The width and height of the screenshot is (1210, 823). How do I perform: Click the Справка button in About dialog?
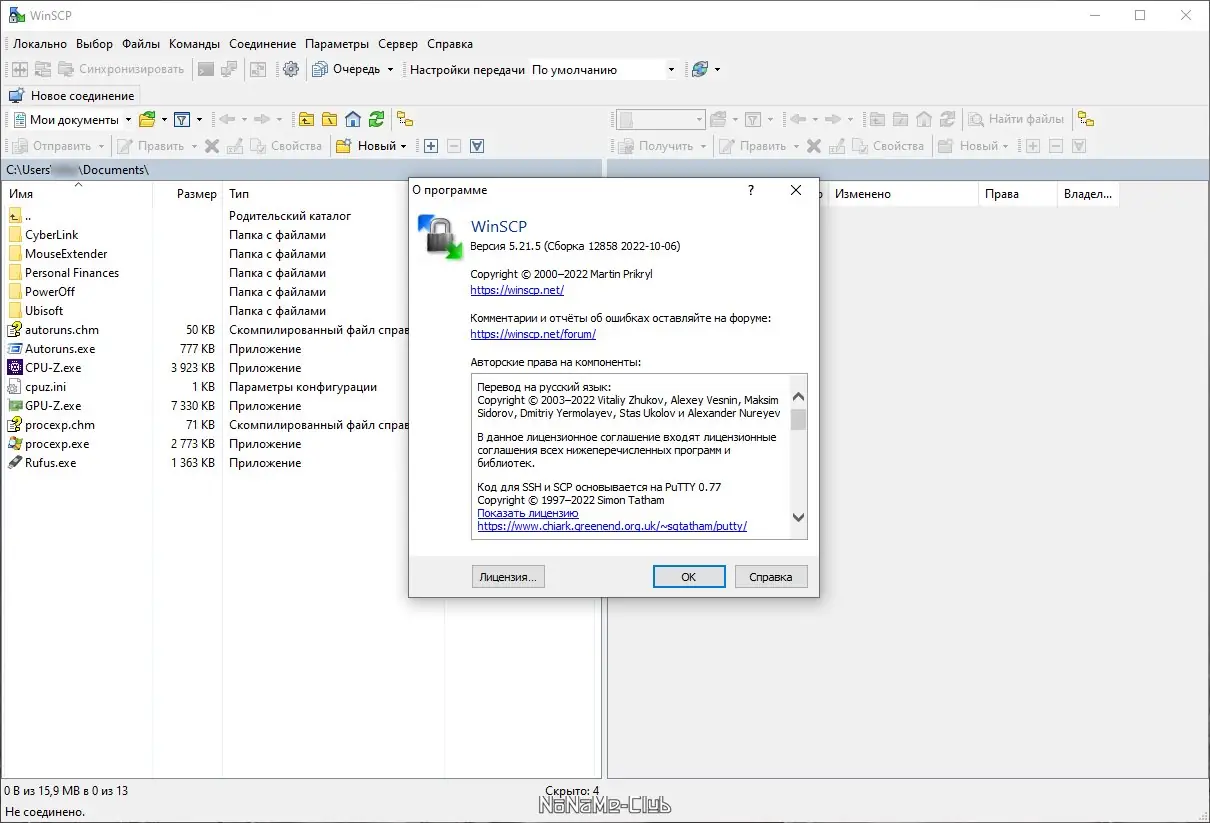tap(771, 576)
